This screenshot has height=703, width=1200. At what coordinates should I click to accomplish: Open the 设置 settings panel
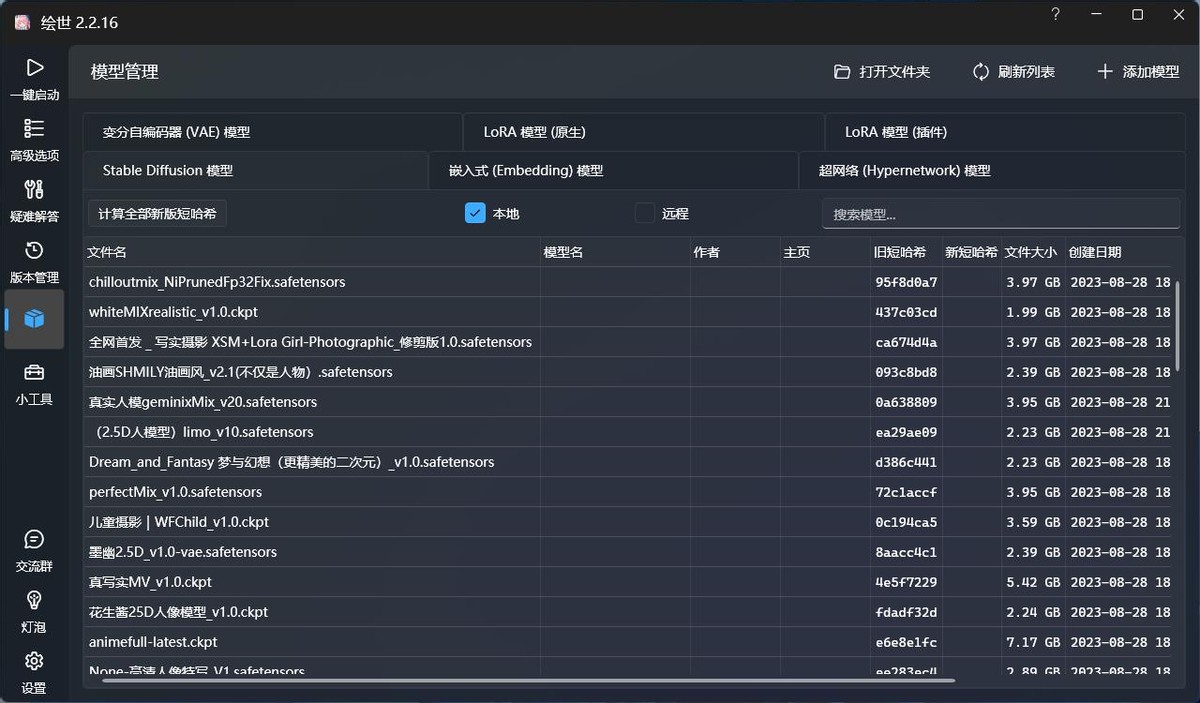click(34, 672)
